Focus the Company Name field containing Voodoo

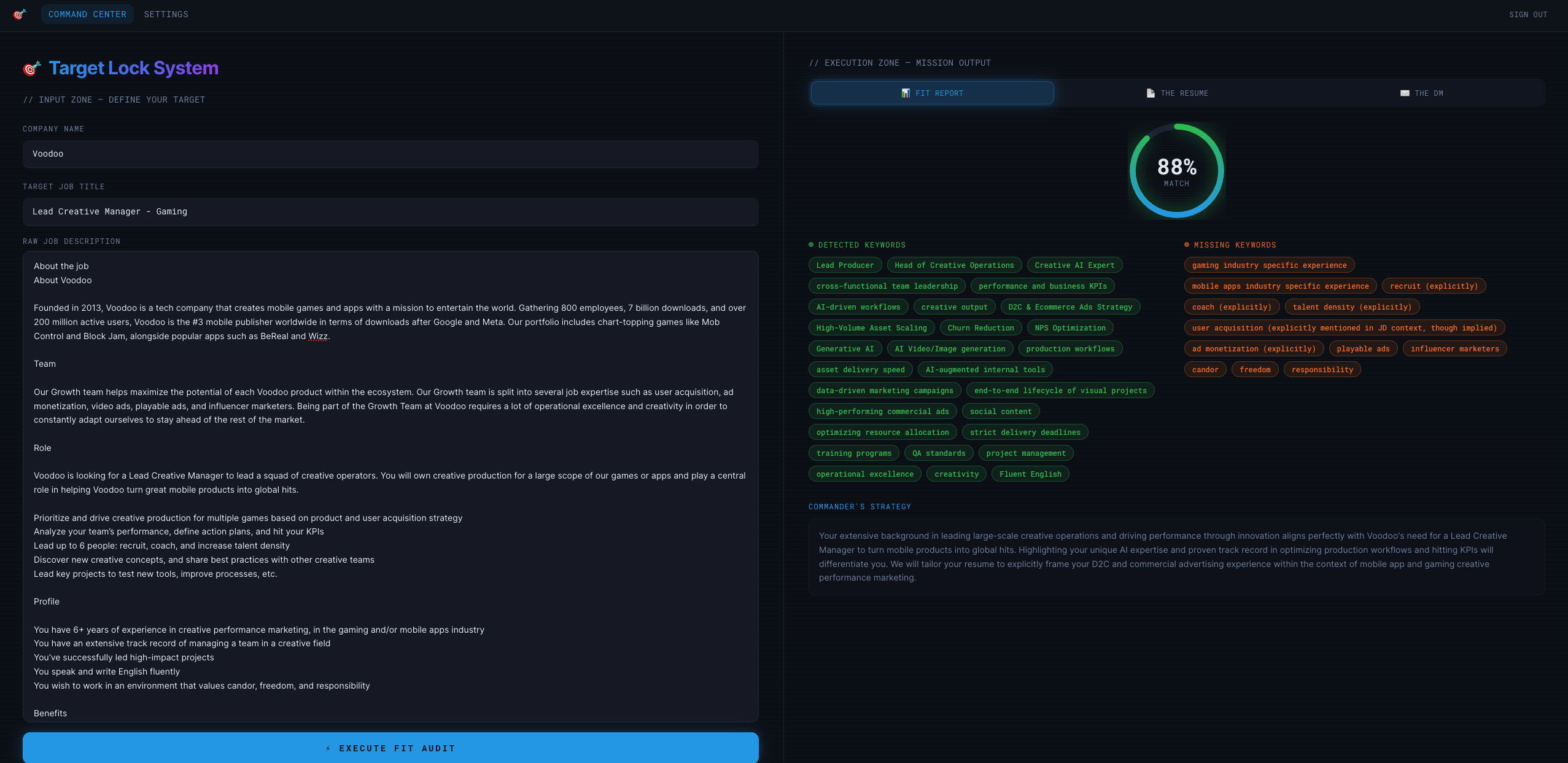(390, 154)
